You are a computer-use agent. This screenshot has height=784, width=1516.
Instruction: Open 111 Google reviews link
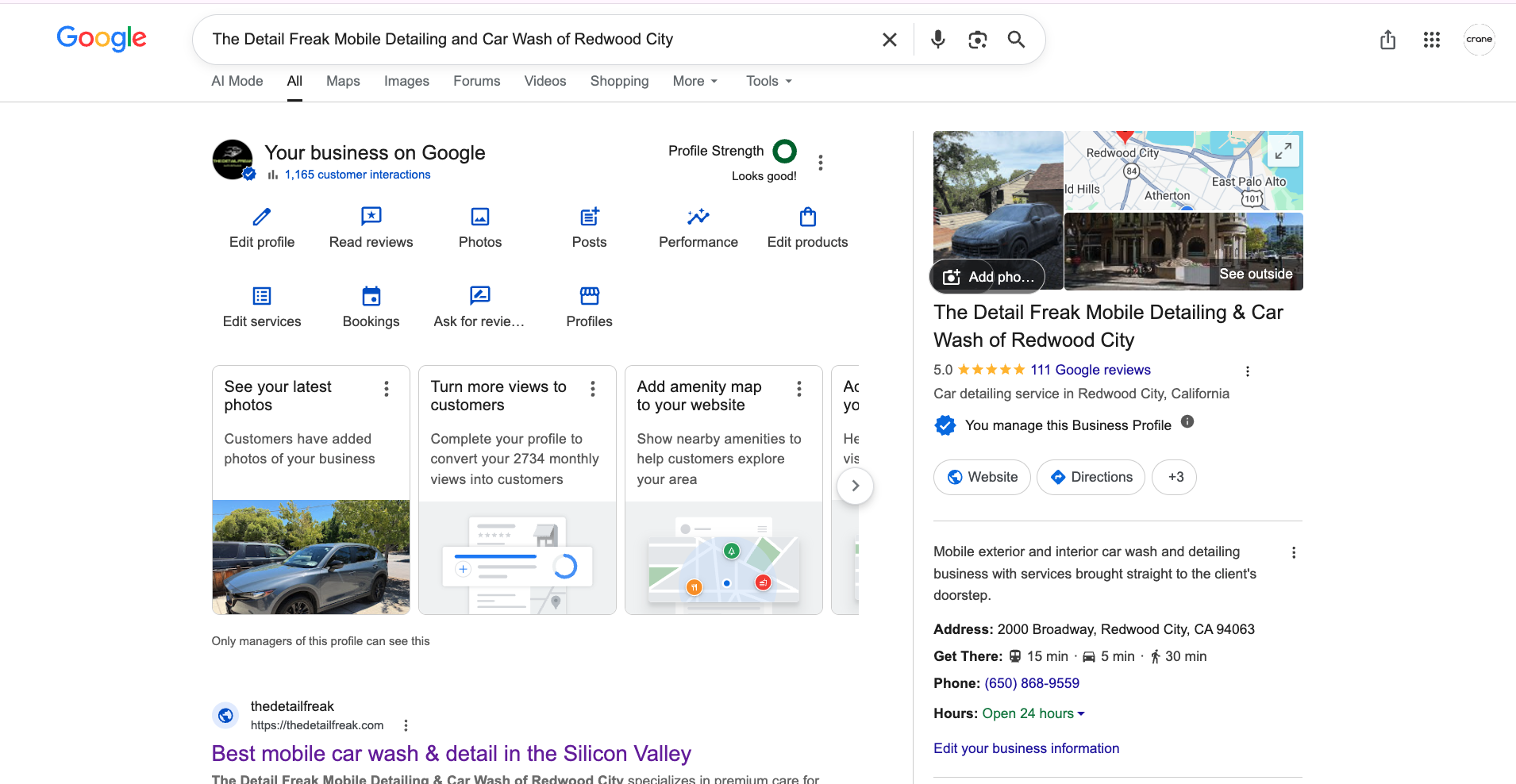click(1091, 370)
